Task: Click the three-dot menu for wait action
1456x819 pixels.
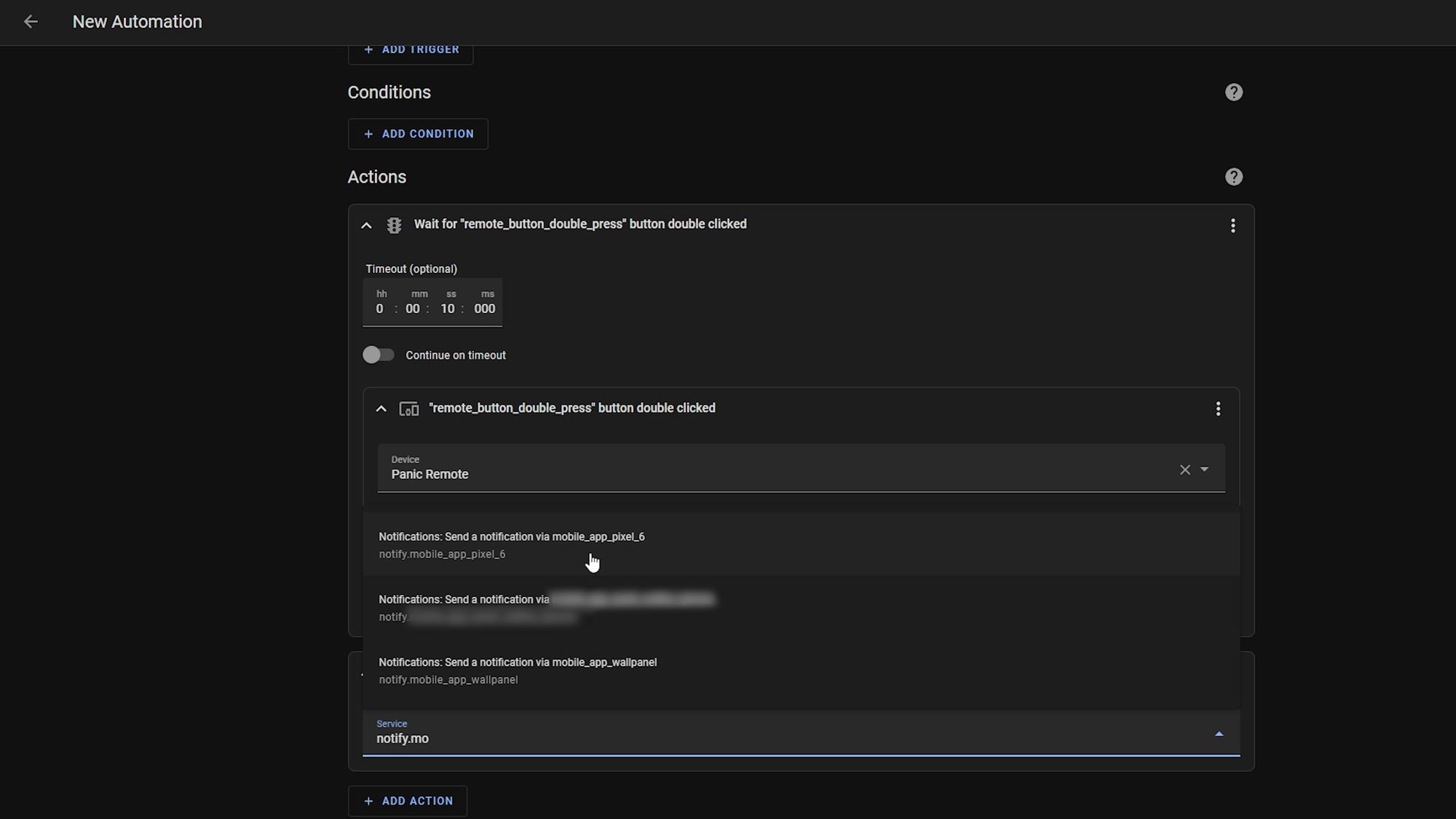Action: coord(1233,225)
